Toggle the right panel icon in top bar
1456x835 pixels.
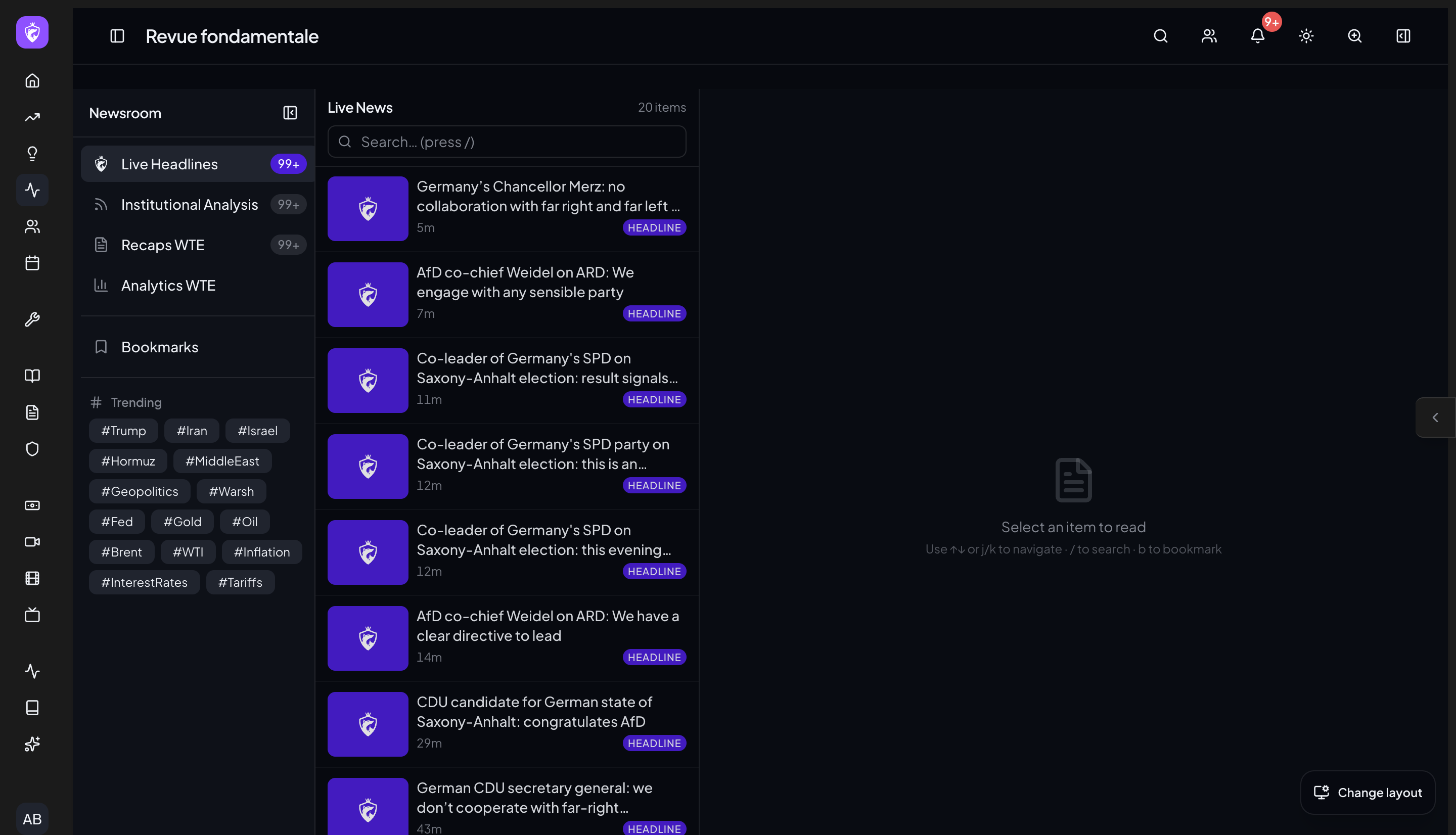tap(1403, 36)
